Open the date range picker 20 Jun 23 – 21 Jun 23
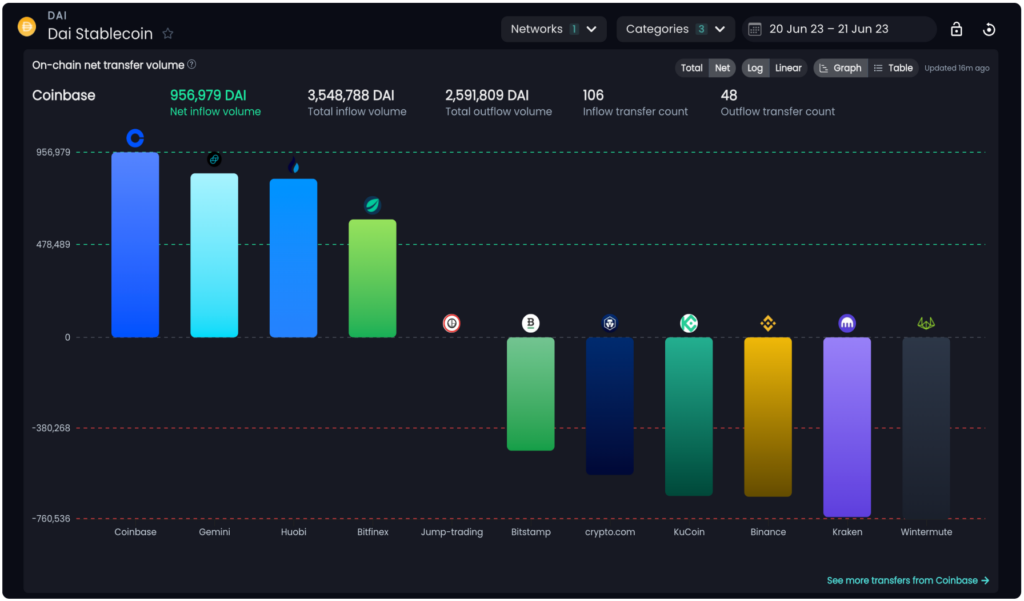This screenshot has width=1024, height=601. coord(839,29)
